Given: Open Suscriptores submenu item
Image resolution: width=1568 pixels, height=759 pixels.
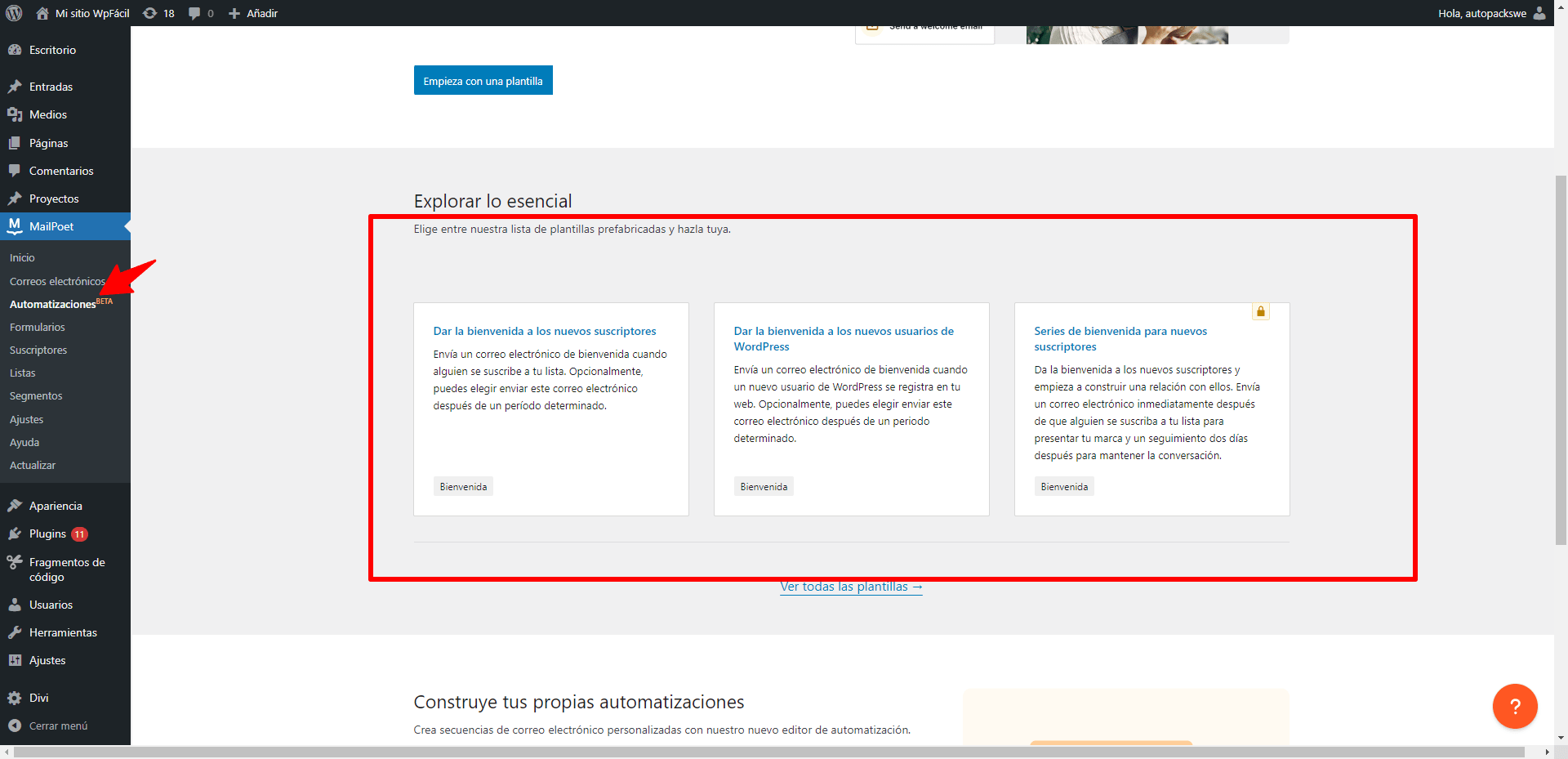Looking at the screenshot, I should tap(38, 350).
